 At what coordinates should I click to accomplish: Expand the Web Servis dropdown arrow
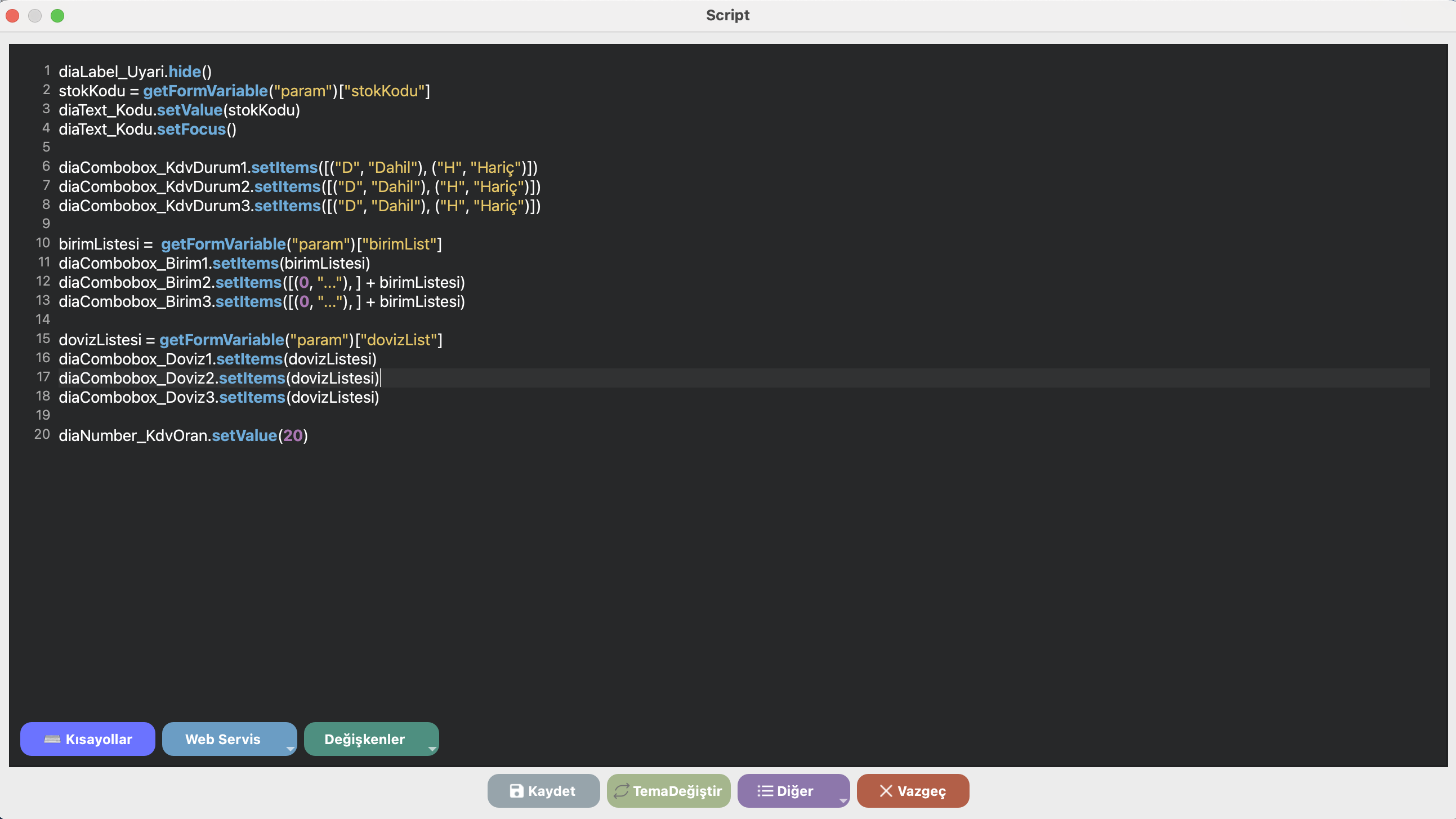click(x=290, y=748)
